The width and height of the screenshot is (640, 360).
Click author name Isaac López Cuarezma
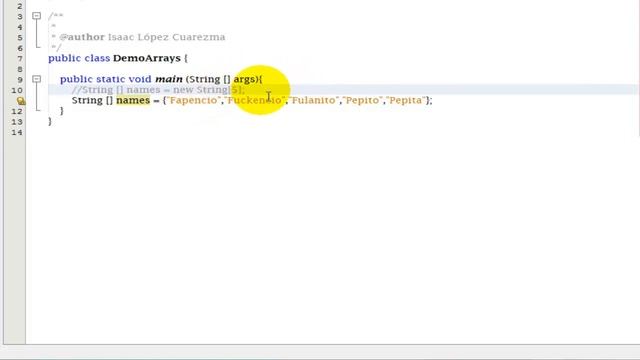click(167, 37)
